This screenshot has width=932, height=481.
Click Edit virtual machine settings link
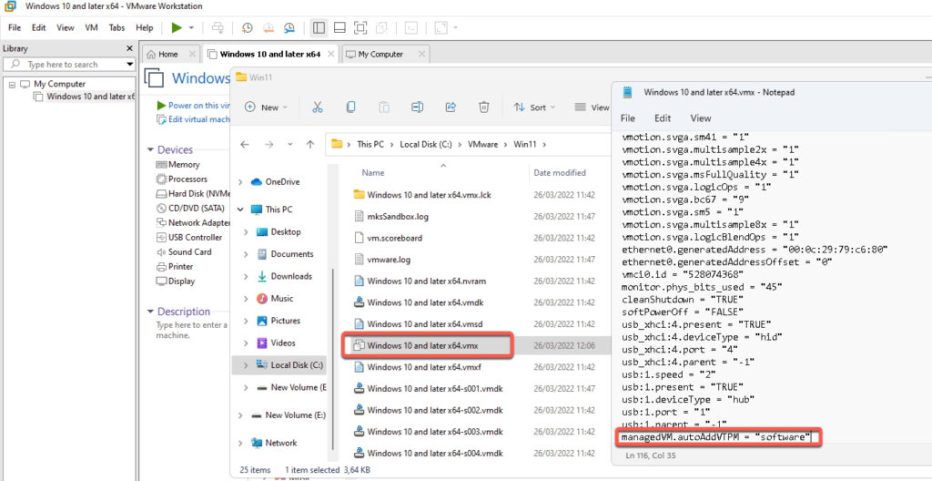[199, 120]
